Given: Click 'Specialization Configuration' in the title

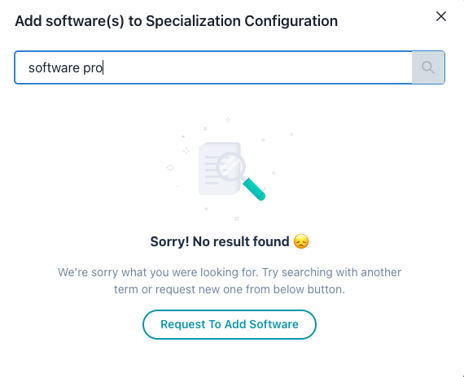Looking at the screenshot, I should tap(242, 21).
